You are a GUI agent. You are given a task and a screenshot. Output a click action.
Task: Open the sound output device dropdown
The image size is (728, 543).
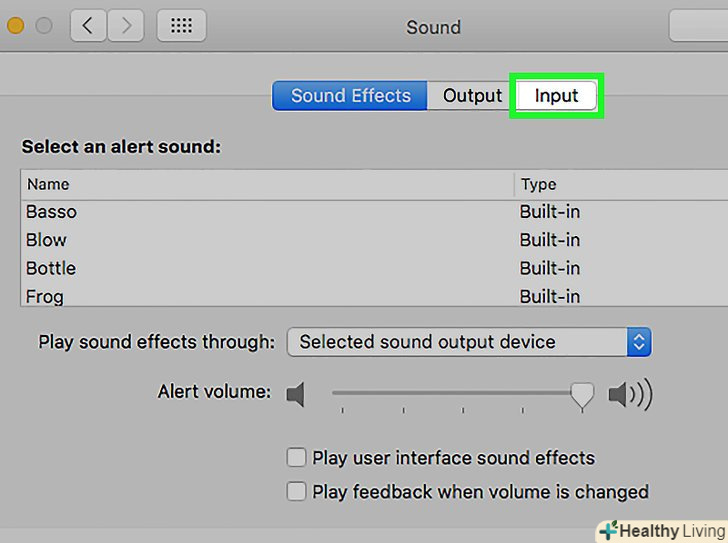coord(469,342)
